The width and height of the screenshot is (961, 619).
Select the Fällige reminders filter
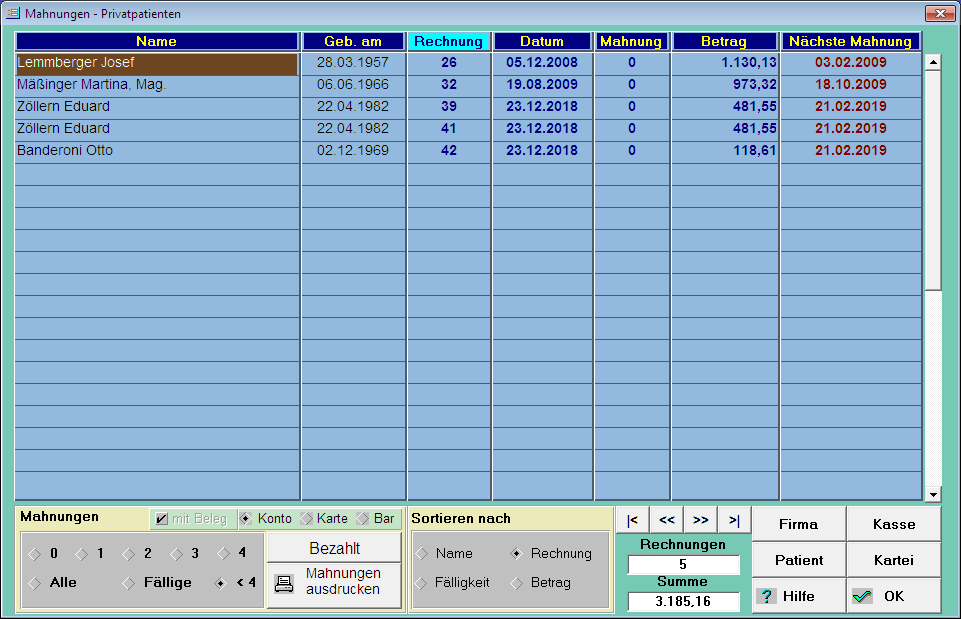pyautogui.click(x=128, y=583)
